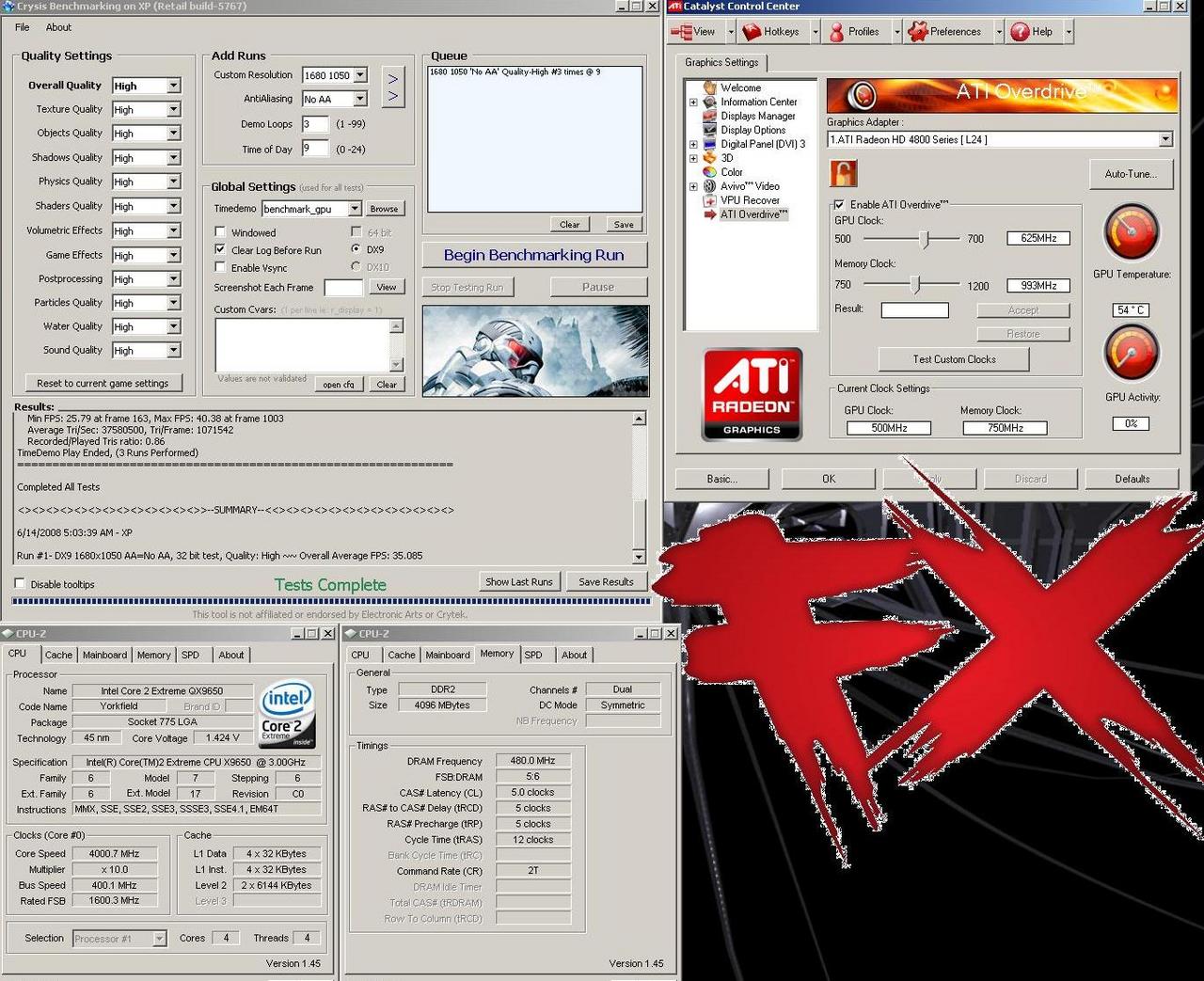Open the File menu
1204x981 pixels.
coord(23,27)
